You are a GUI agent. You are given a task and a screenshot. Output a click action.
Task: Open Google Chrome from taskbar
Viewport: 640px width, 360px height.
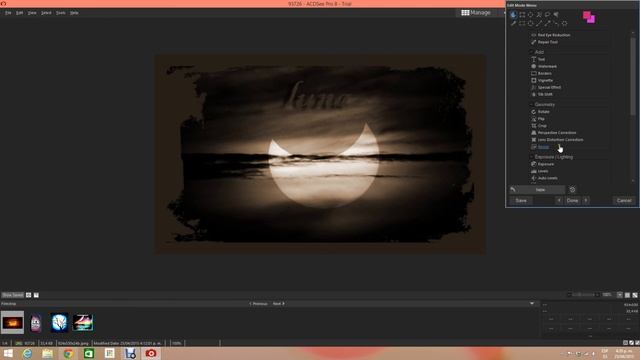point(68,353)
